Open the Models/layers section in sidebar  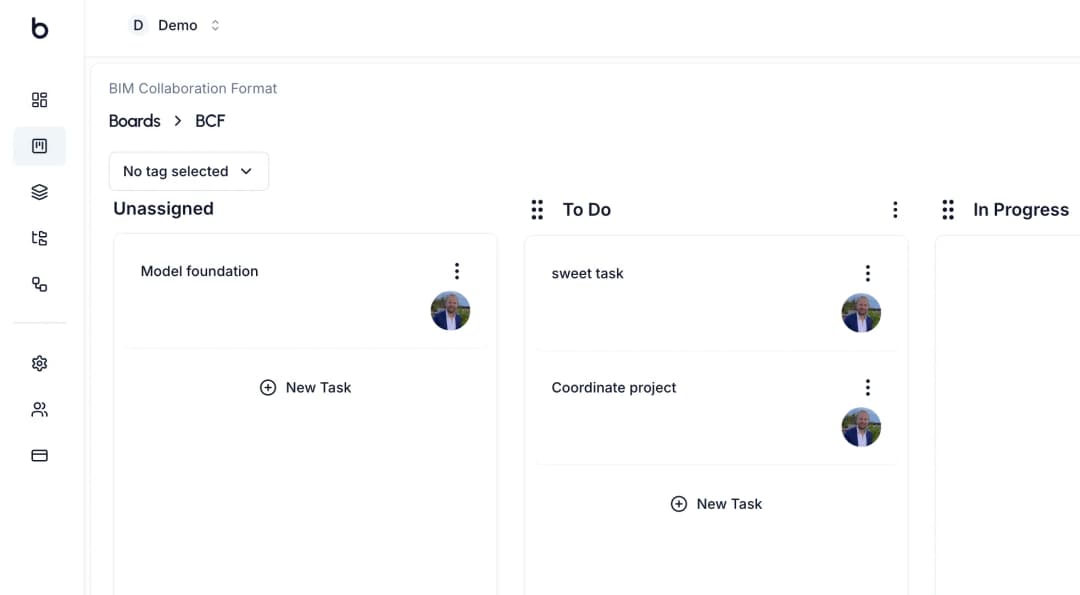pyautogui.click(x=39, y=191)
